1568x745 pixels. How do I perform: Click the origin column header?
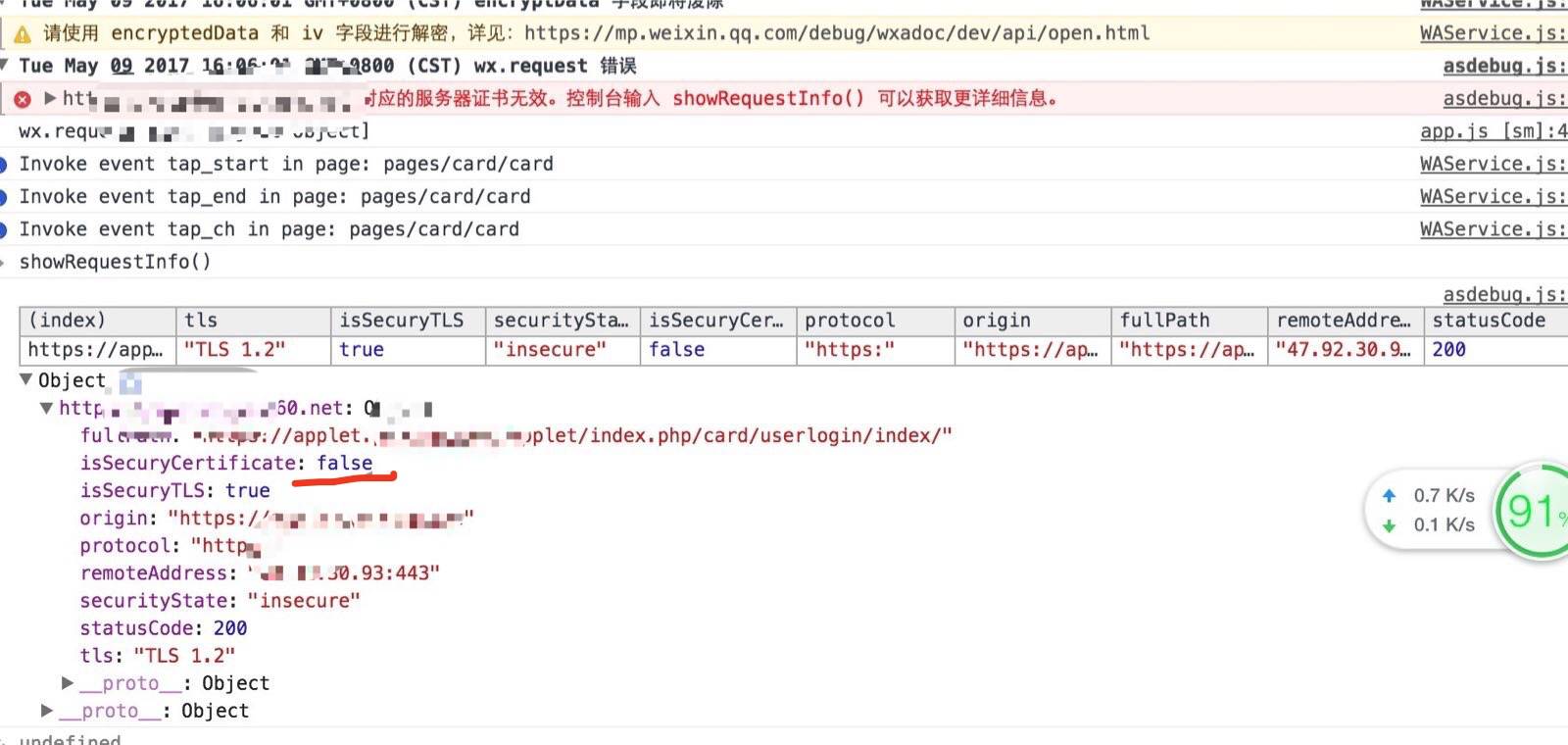coord(1033,321)
